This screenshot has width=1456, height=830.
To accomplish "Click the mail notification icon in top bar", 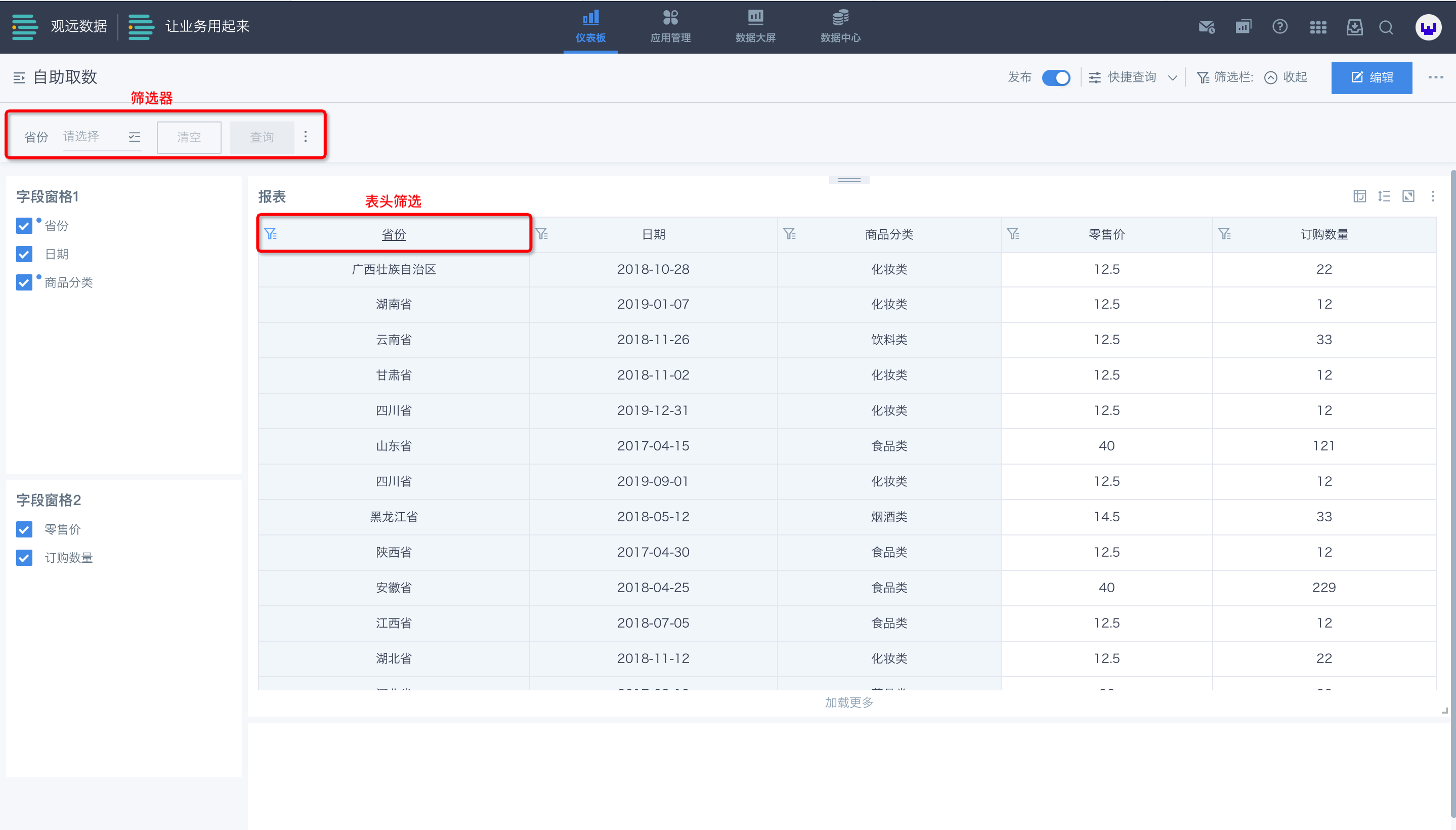I will [1206, 27].
